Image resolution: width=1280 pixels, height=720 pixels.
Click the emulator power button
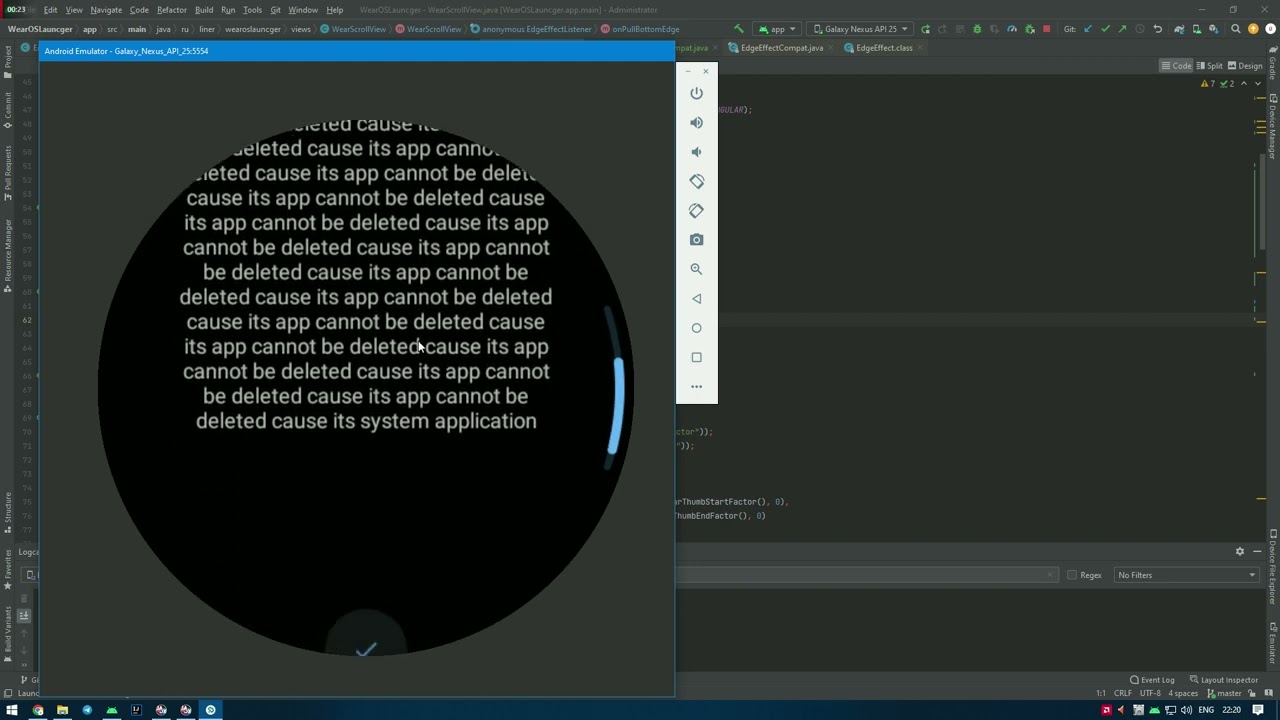696,93
